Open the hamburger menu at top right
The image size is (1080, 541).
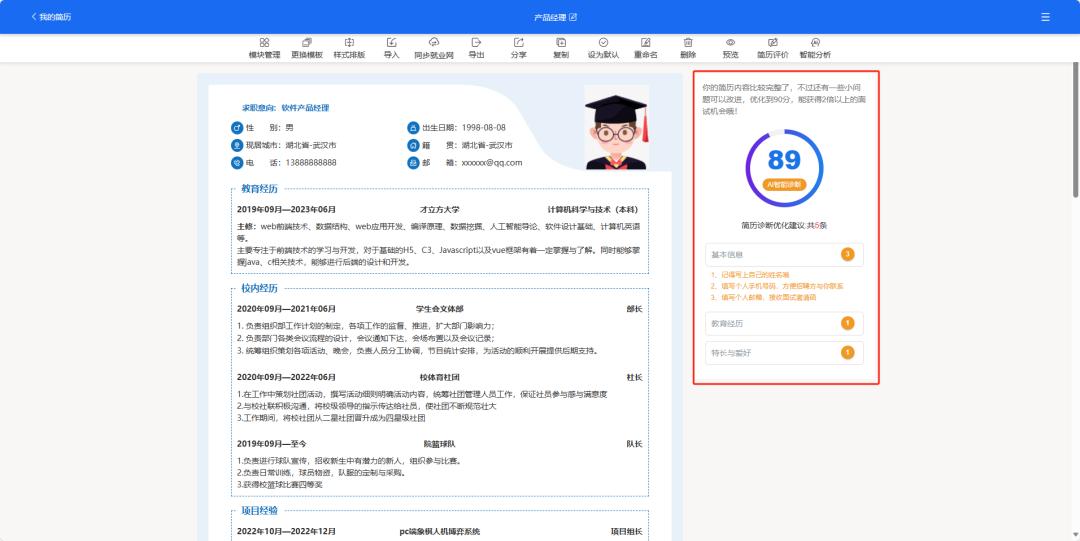[x=1045, y=17]
